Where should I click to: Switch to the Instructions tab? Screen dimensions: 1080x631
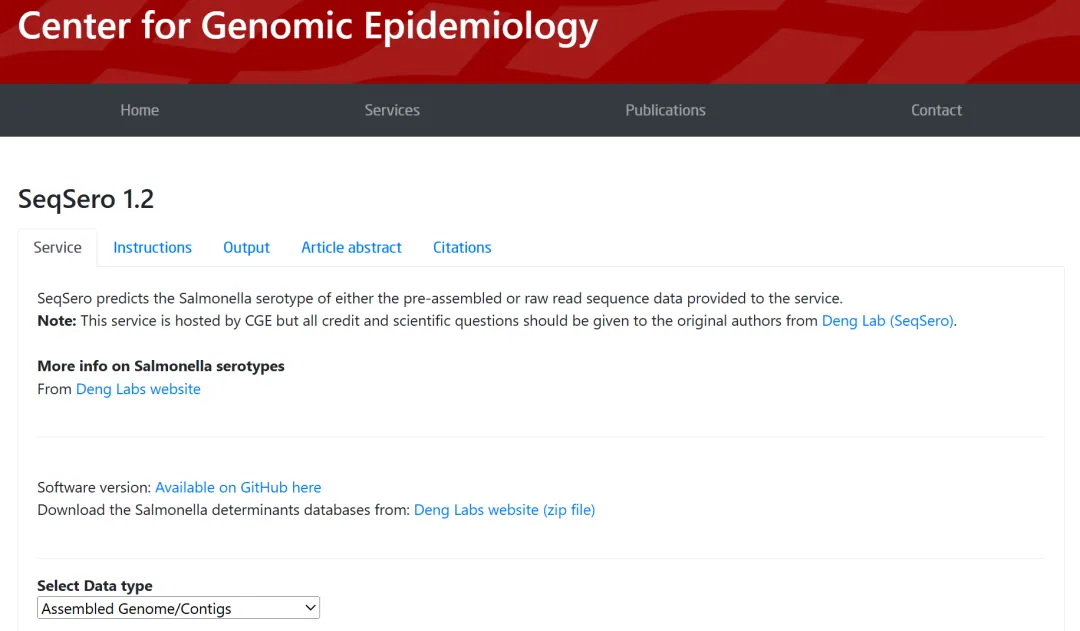[152, 248]
